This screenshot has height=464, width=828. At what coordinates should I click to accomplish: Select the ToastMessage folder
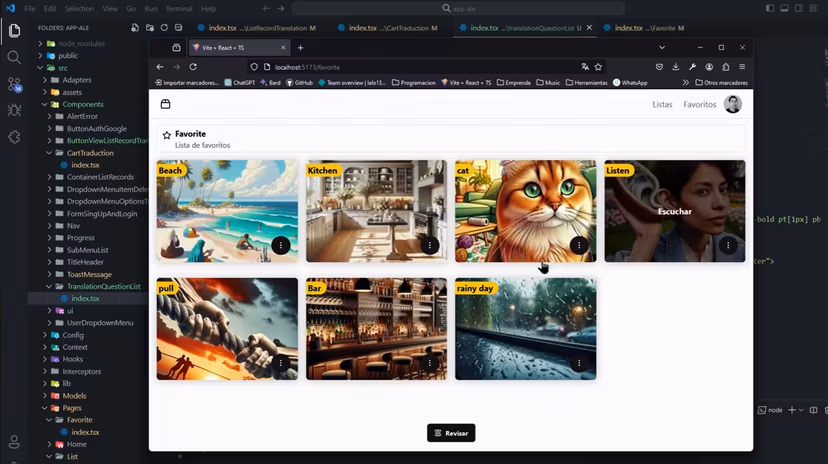click(x=89, y=274)
